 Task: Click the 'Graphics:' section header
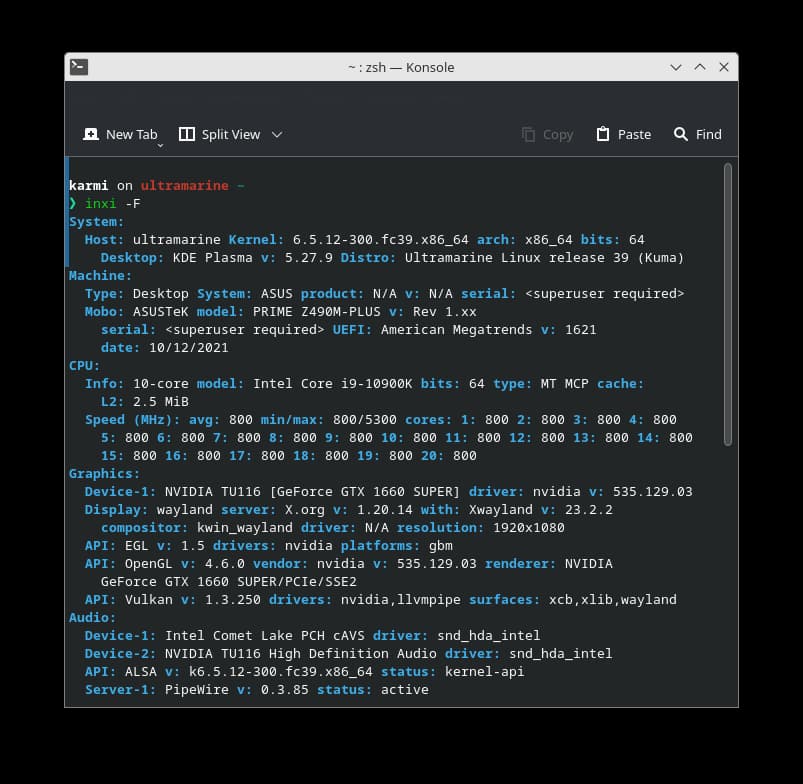tap(104, 474)
